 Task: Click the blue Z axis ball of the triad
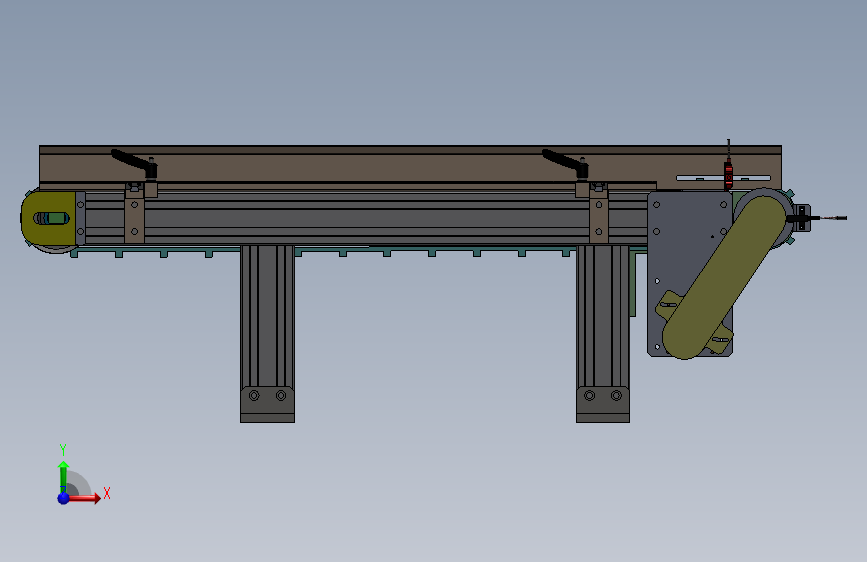tap(63, 498)
